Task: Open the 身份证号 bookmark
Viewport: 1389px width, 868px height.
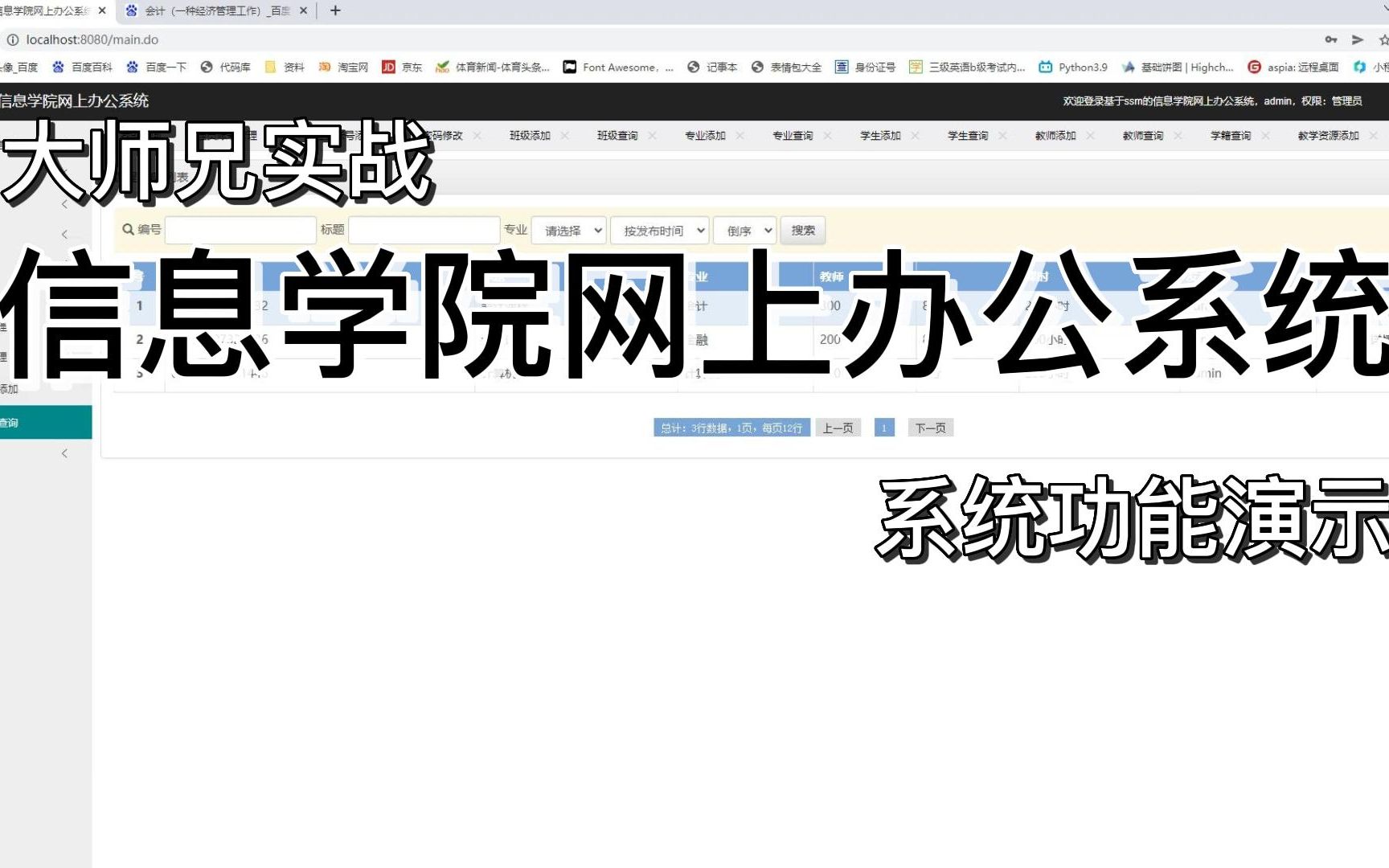Action: pyautogui.click(x=865, y=68)
